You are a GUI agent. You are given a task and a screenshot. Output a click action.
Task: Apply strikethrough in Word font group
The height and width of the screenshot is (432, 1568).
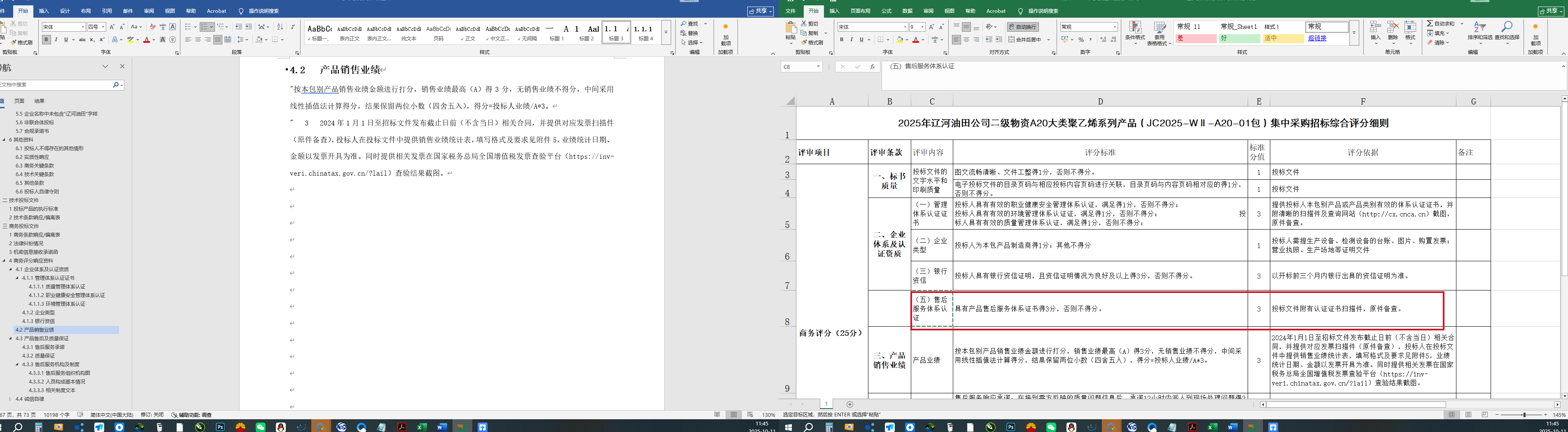pos(82,39)
